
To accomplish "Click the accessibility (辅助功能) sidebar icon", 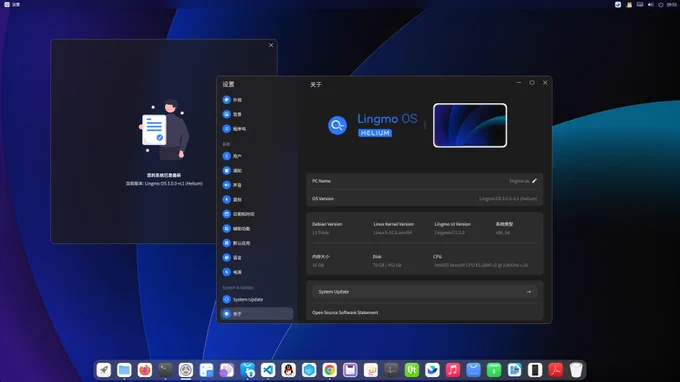I will [x=226, y=229].
